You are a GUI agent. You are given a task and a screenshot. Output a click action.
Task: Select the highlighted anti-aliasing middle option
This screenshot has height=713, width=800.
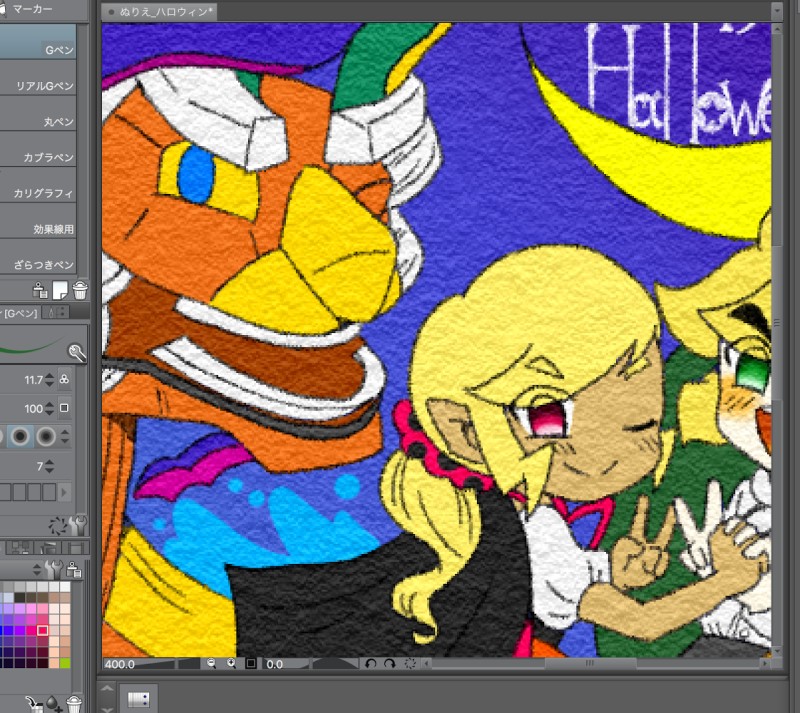(x=20, y=437)
